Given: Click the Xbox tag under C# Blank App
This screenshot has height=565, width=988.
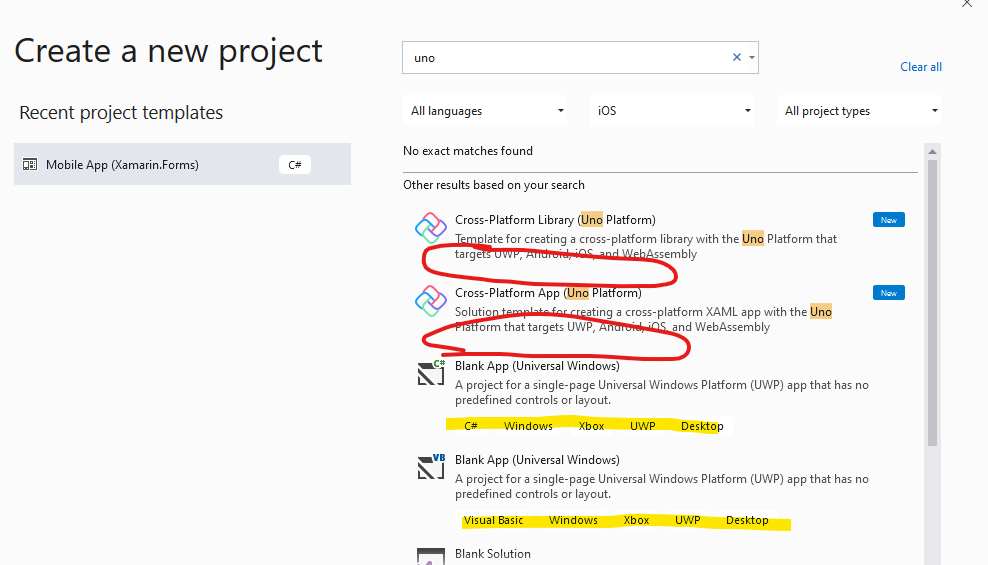Looking at the screenshot, I should point(591,426).
